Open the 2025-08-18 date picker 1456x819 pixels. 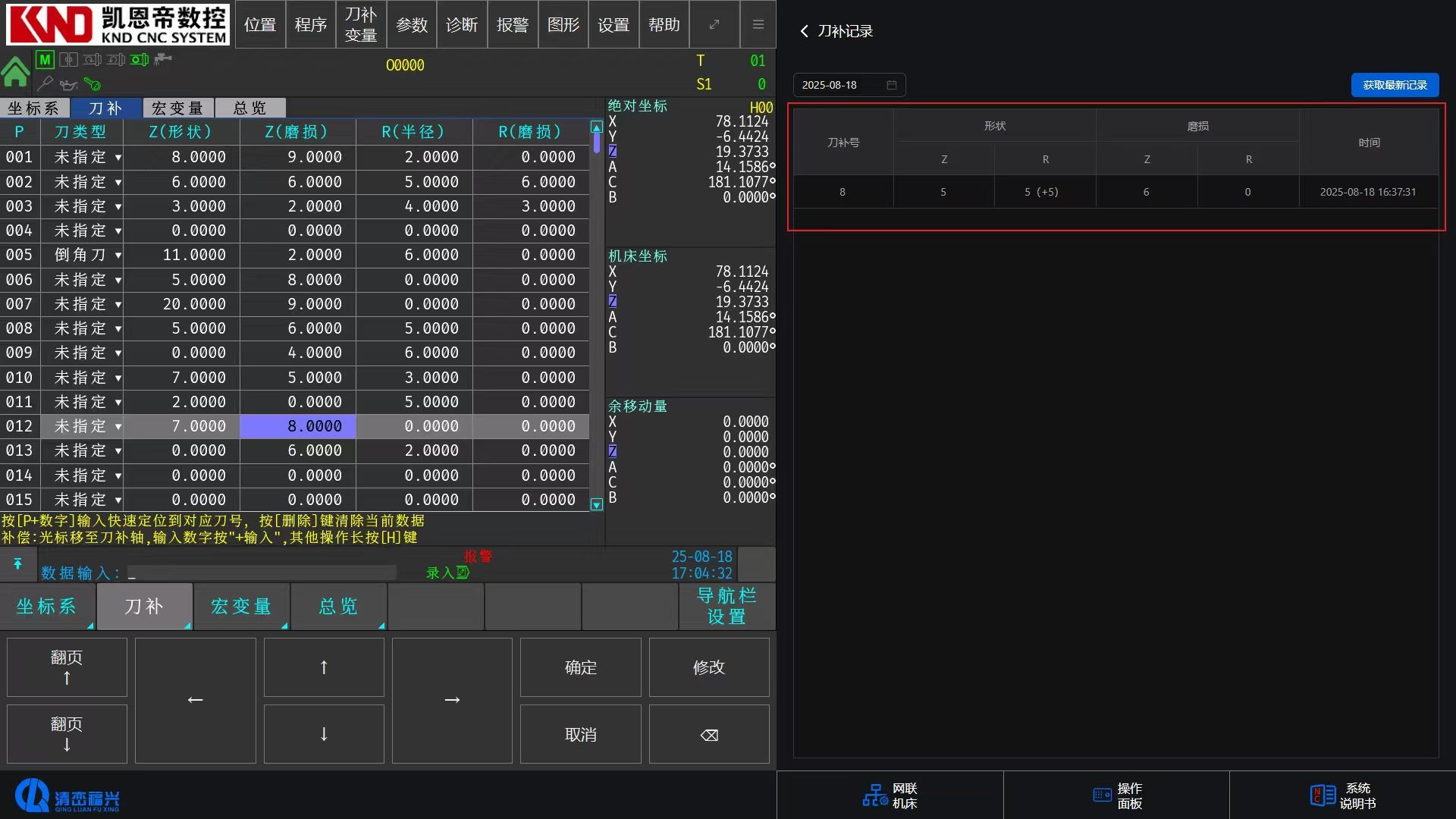click(849, 85)
